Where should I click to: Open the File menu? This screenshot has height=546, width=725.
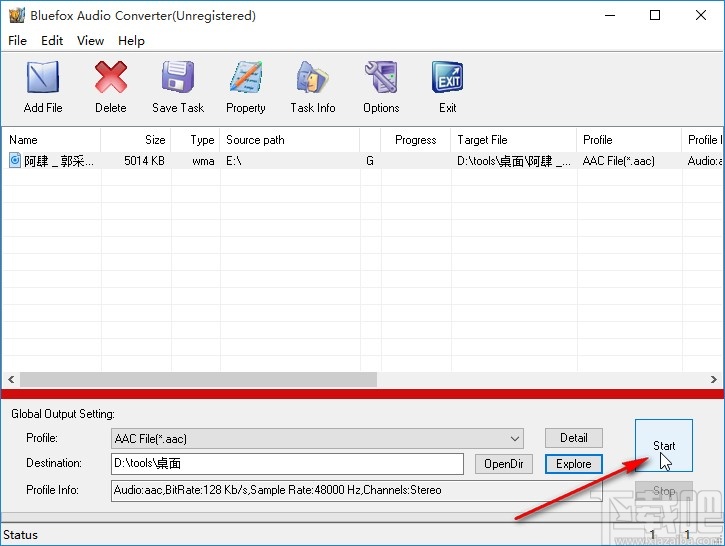(18, 41)
